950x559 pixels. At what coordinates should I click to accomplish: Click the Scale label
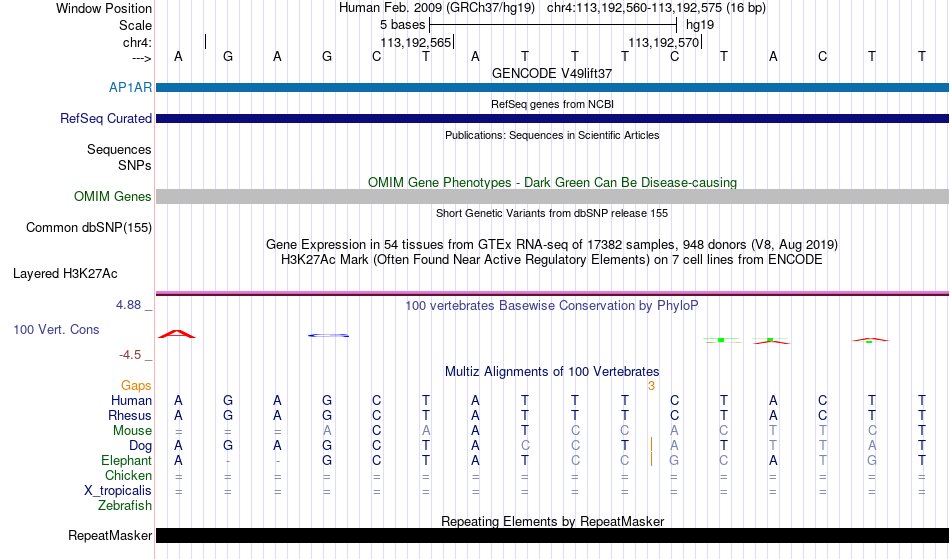pyautogui.click(x=136, y=25)
